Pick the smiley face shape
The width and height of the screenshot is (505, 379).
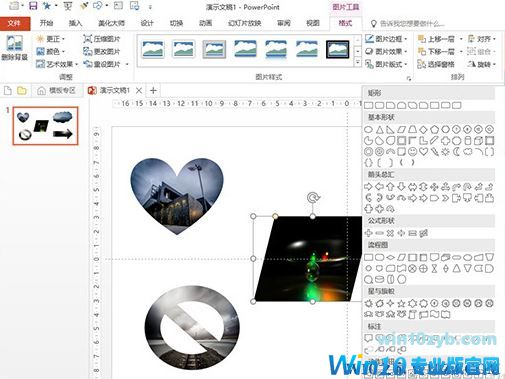(412, 152)
